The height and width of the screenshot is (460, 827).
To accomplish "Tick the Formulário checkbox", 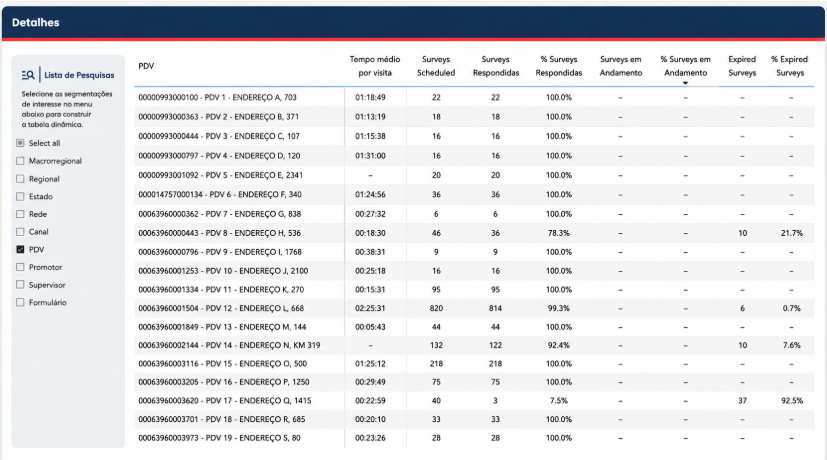I will click(20, 302).
